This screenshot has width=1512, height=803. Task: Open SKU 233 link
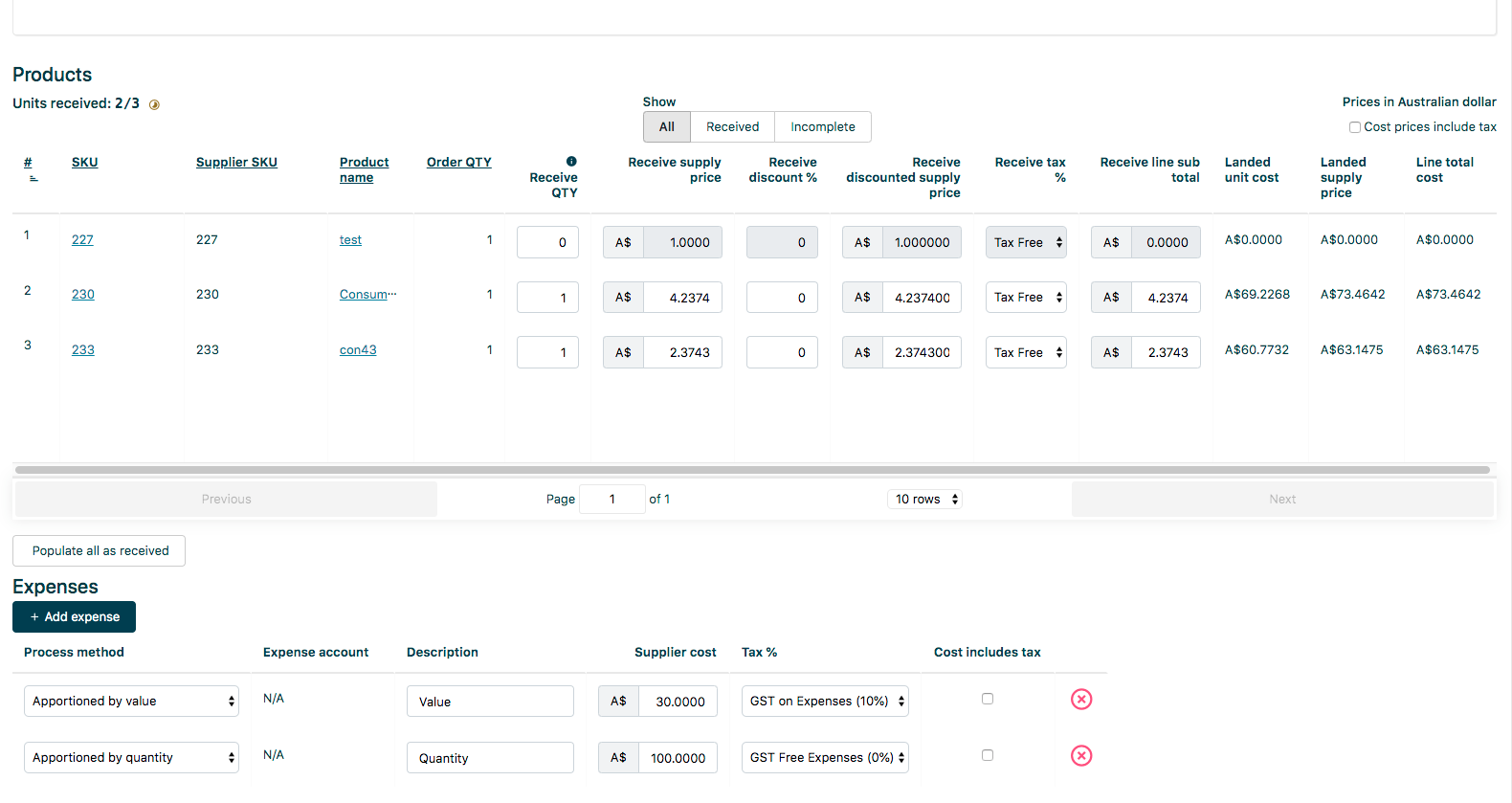[83, 349]
